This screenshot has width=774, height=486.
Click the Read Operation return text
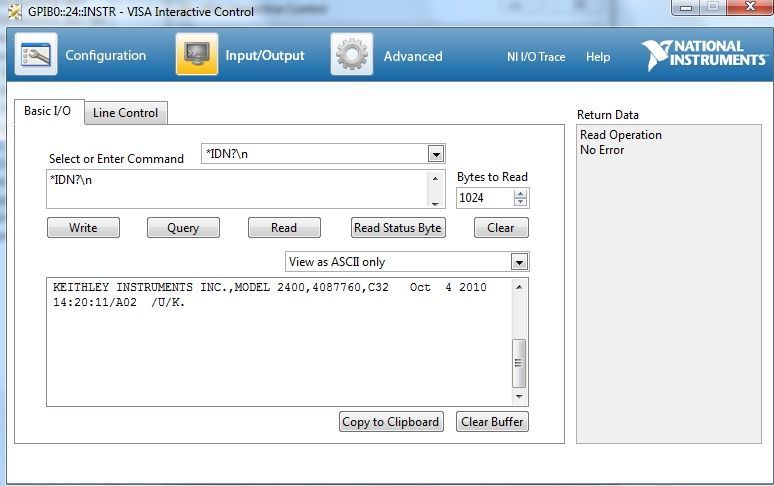[620, 135]
